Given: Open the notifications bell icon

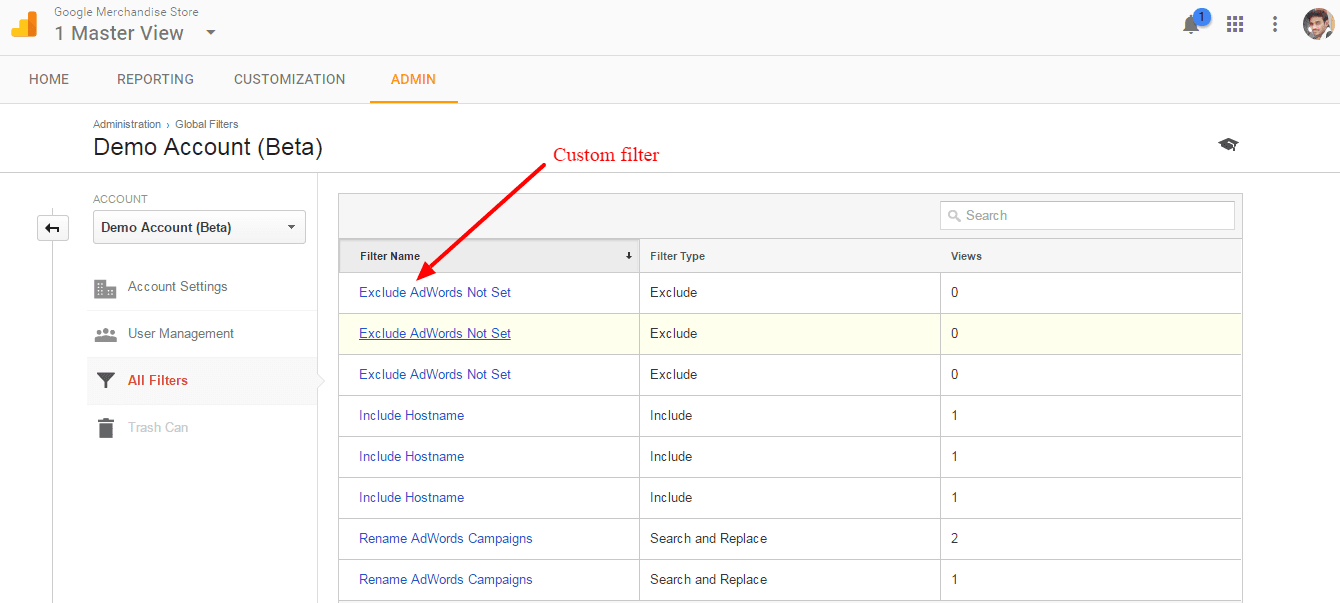Looking at the screenshot, I should [1191, 25].
